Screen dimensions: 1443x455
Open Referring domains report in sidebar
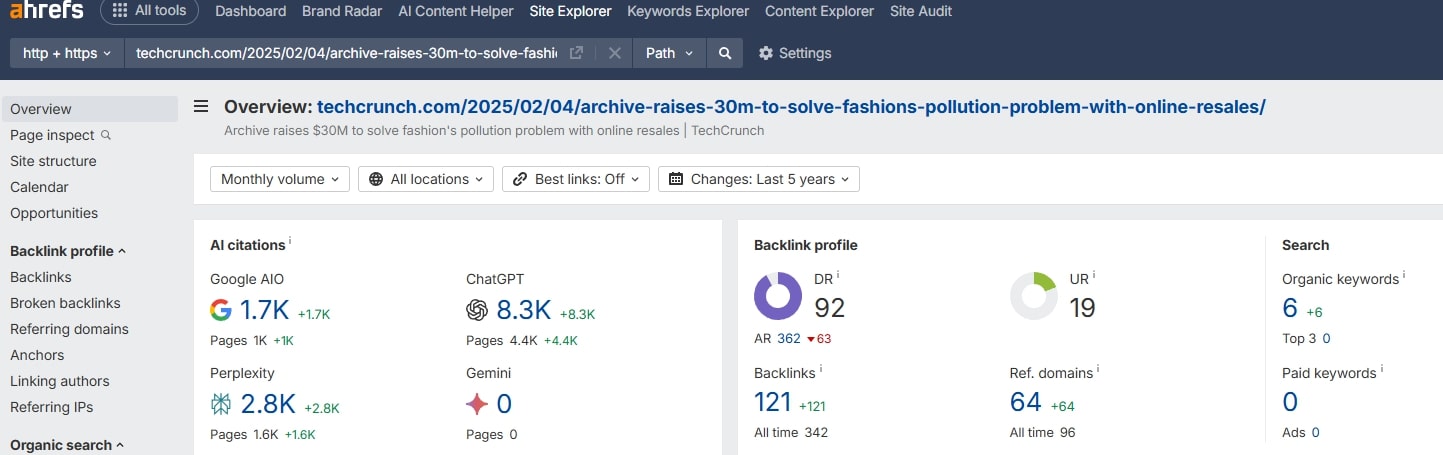[69, 329]
